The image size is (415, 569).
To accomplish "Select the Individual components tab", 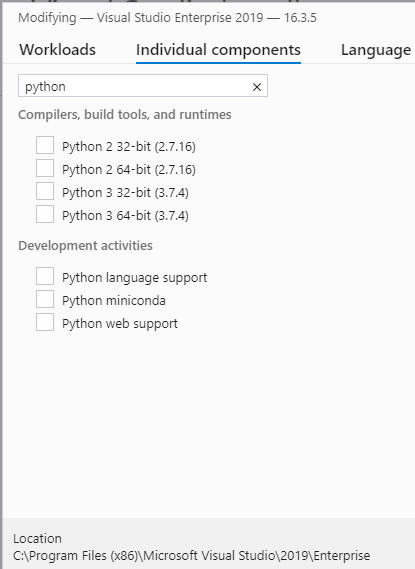I will (218, 50).
